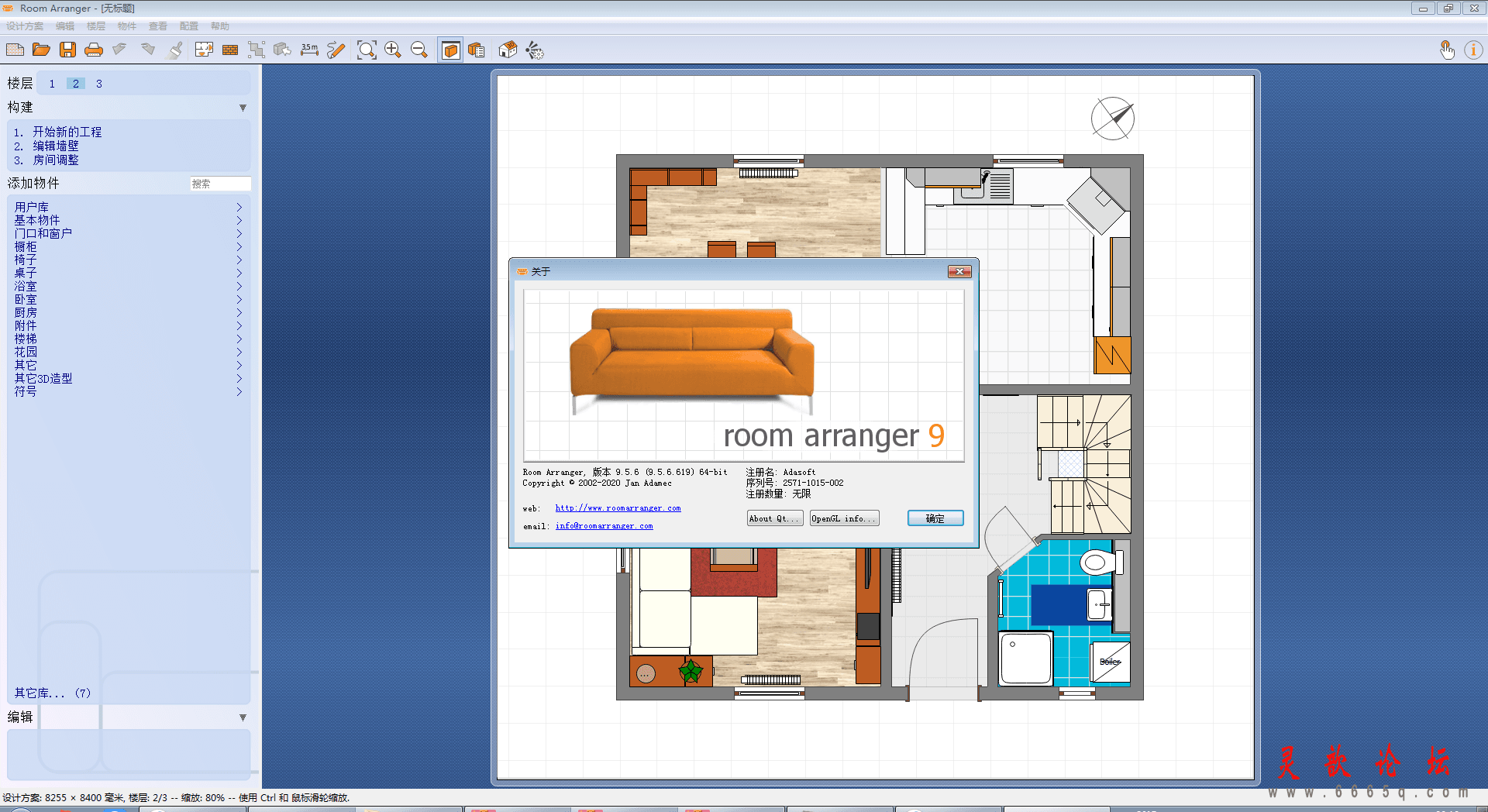
Task: Click OpenGL info button
Action: (844, 518)
